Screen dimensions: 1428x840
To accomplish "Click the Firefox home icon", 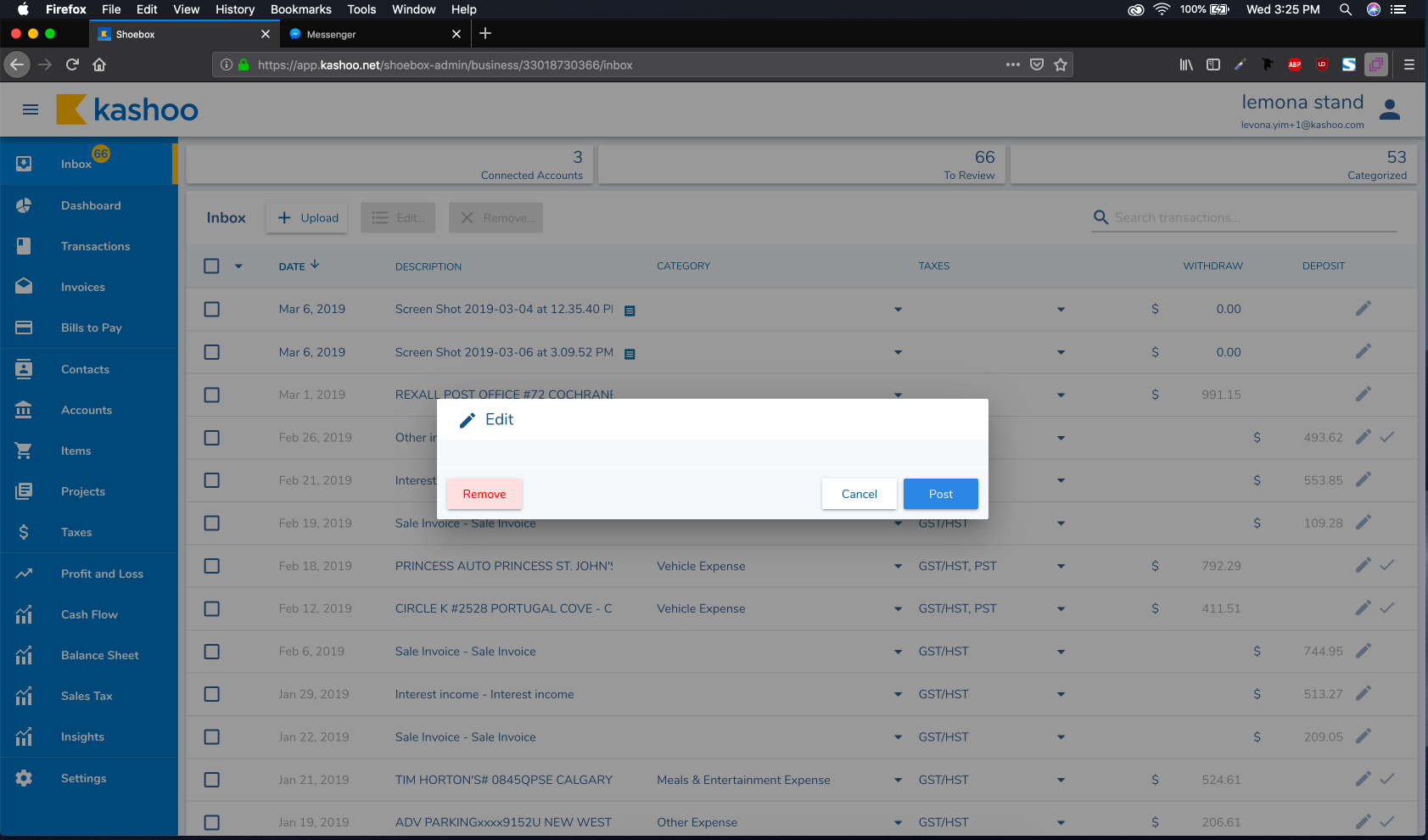I will 99,64.
